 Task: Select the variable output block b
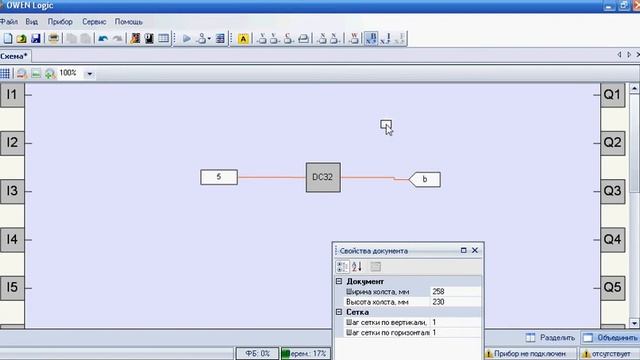(424, 180)
